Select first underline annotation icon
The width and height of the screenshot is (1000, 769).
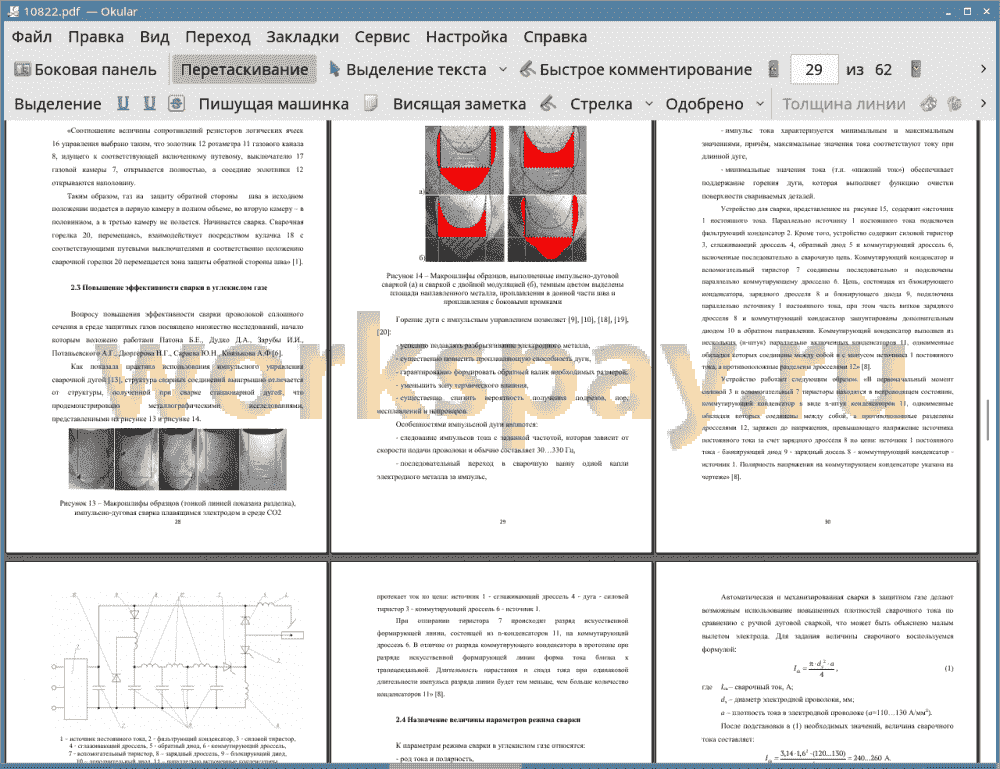point(123,103)
